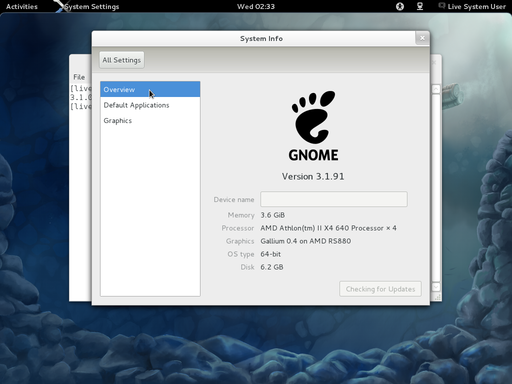Click the memory value 3.6 GiB

click(x=273, y=215)
